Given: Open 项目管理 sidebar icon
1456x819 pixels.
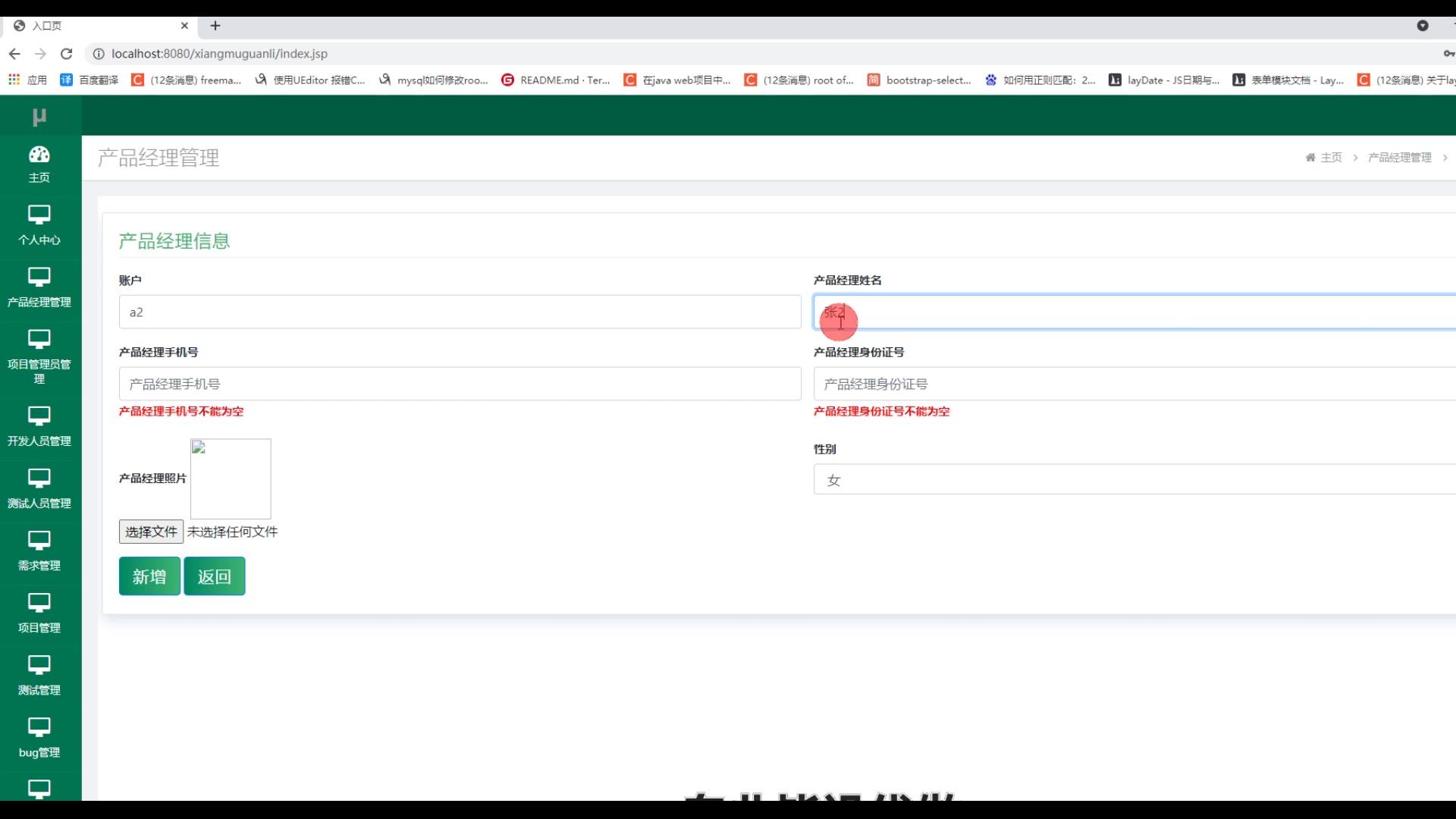Looking at the screenshot, I should click(x=39, y=602).
